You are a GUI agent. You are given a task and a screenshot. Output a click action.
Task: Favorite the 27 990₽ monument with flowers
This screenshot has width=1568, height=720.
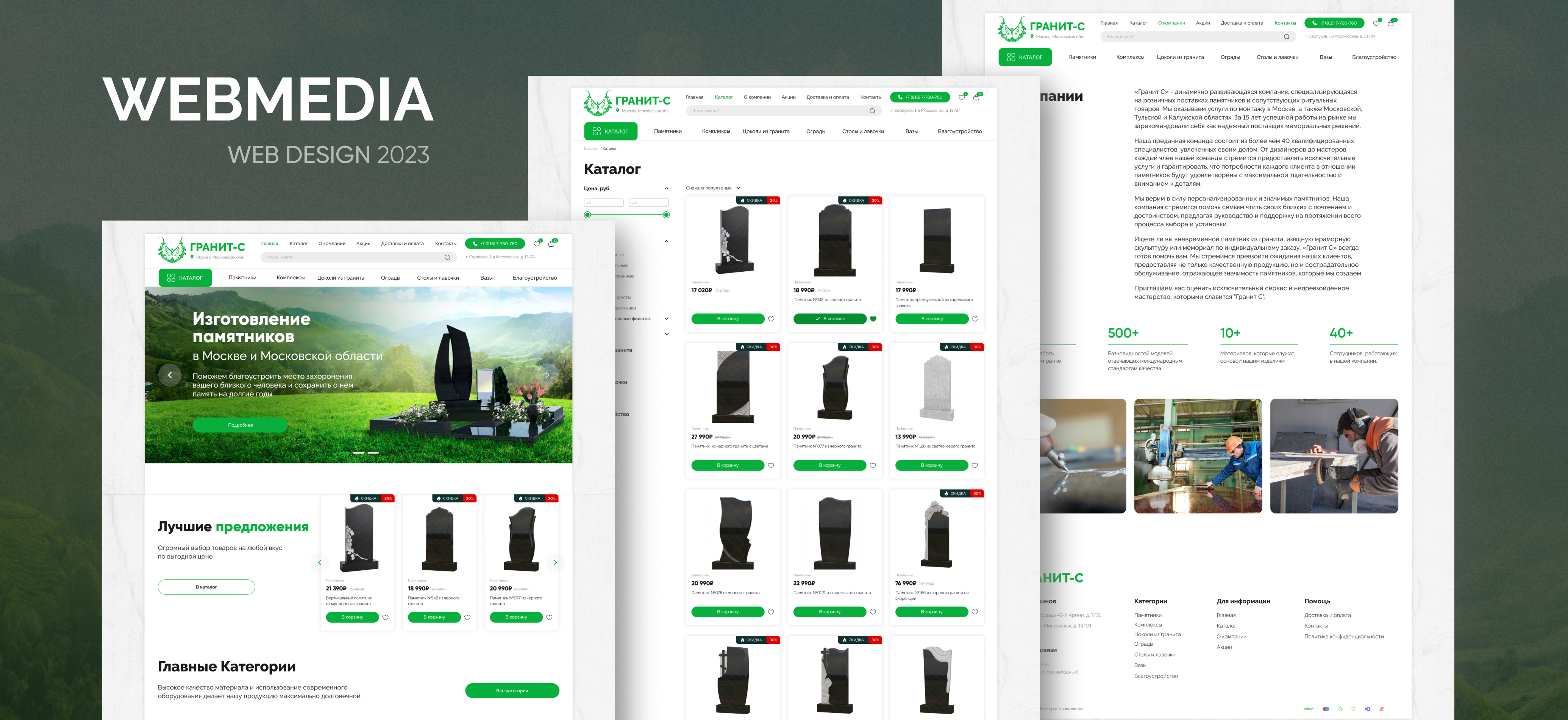click(771, 465)
